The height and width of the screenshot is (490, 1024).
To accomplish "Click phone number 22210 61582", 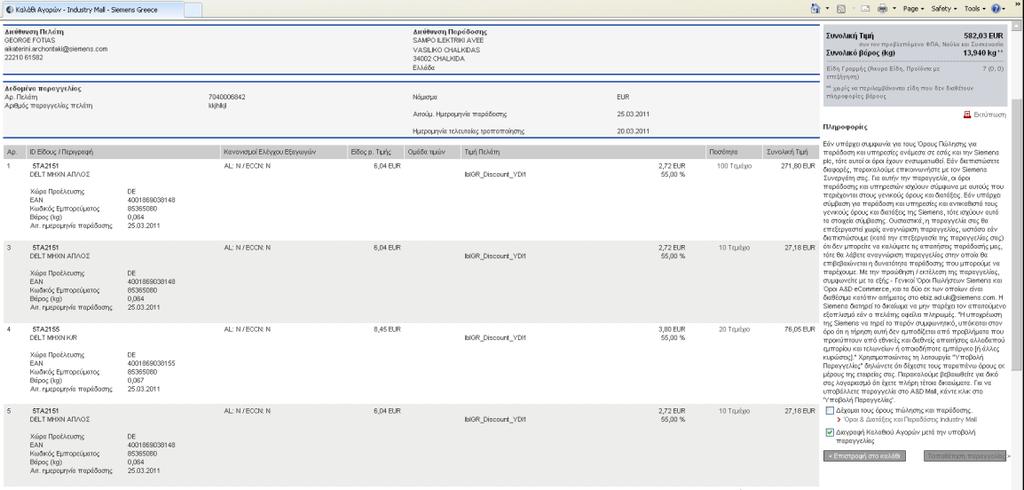I will coord(24,57).
